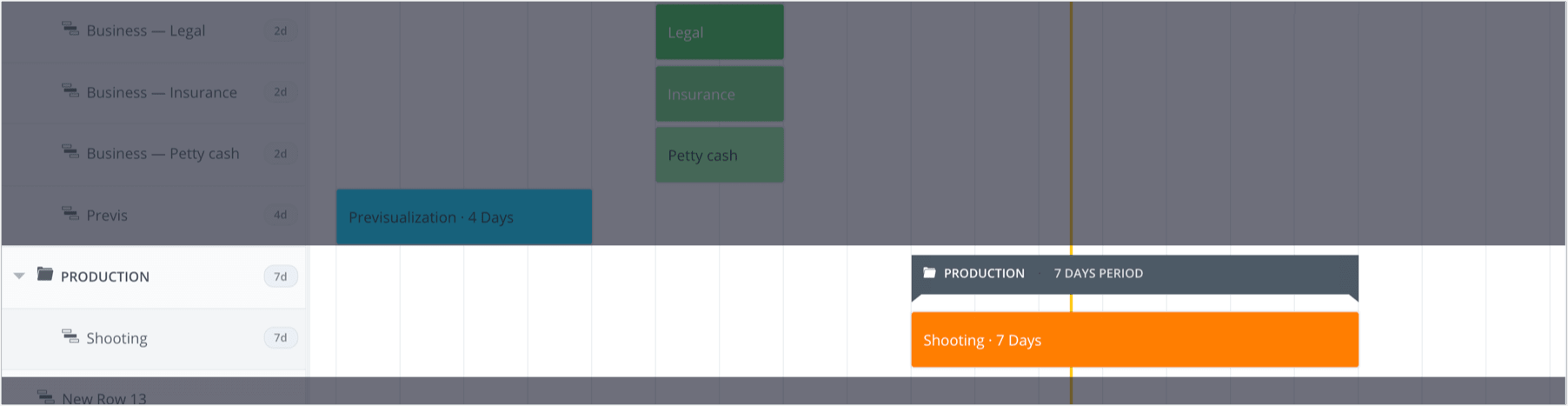Image resolution: width=1568 pixels, height=406 pixels.
Task: Collapse the PRODUCTION group row
Action: [19, 276]
